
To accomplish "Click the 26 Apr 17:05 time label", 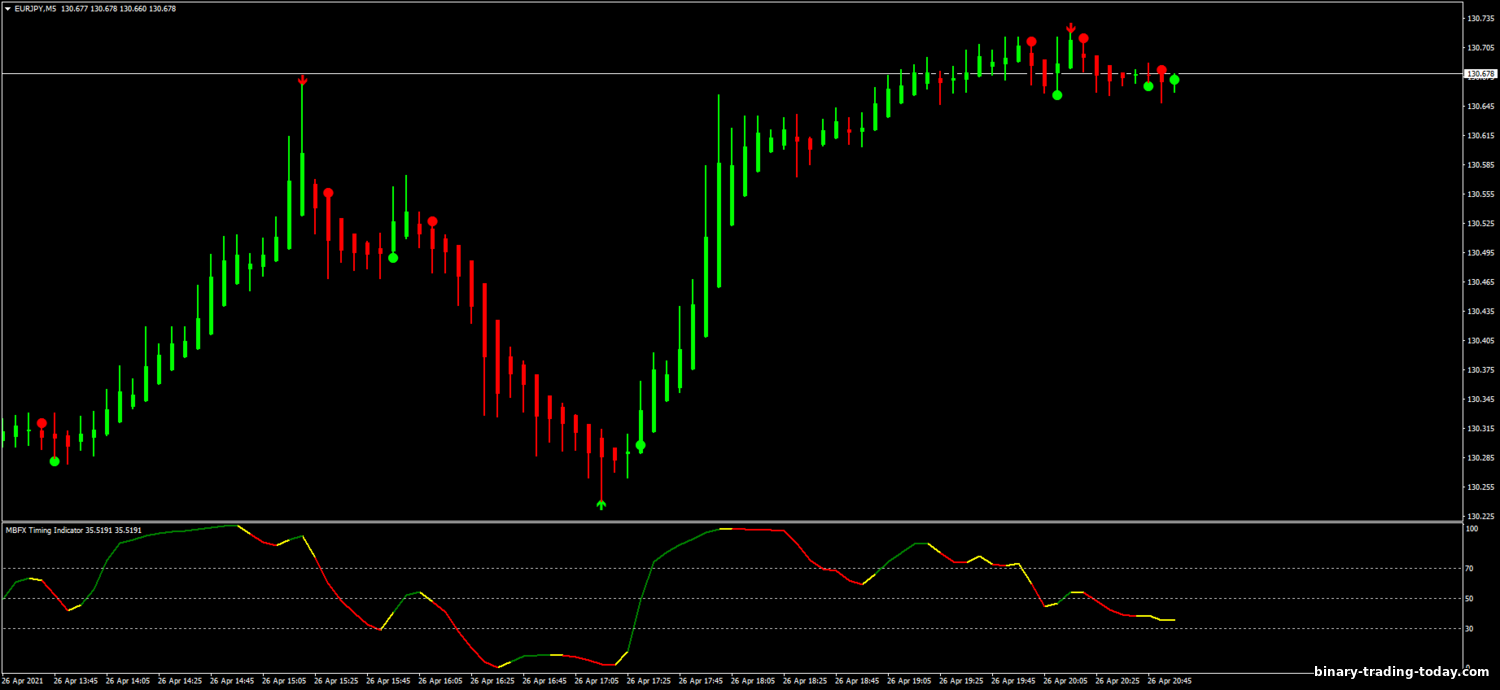I will point(596,680).
